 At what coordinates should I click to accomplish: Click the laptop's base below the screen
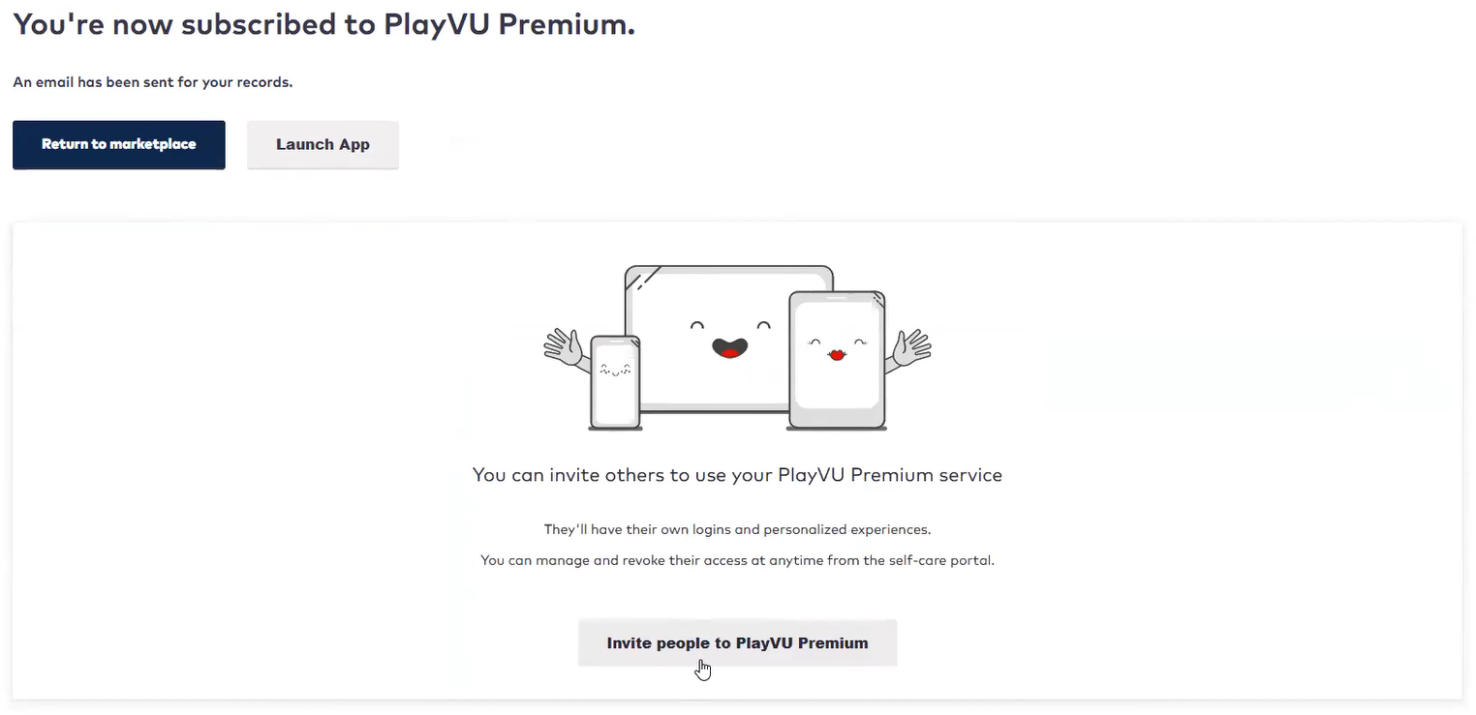pos(712,409)
